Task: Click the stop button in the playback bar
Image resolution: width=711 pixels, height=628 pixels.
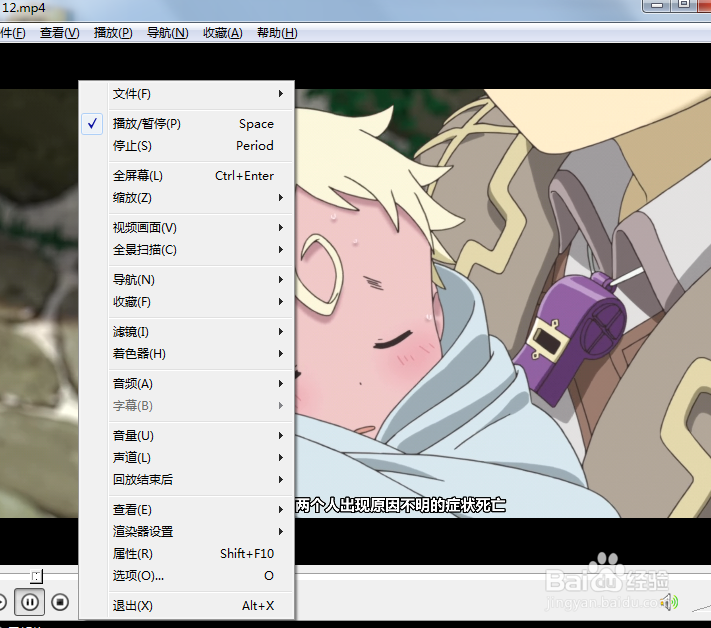Action: [x=60, y=602]
